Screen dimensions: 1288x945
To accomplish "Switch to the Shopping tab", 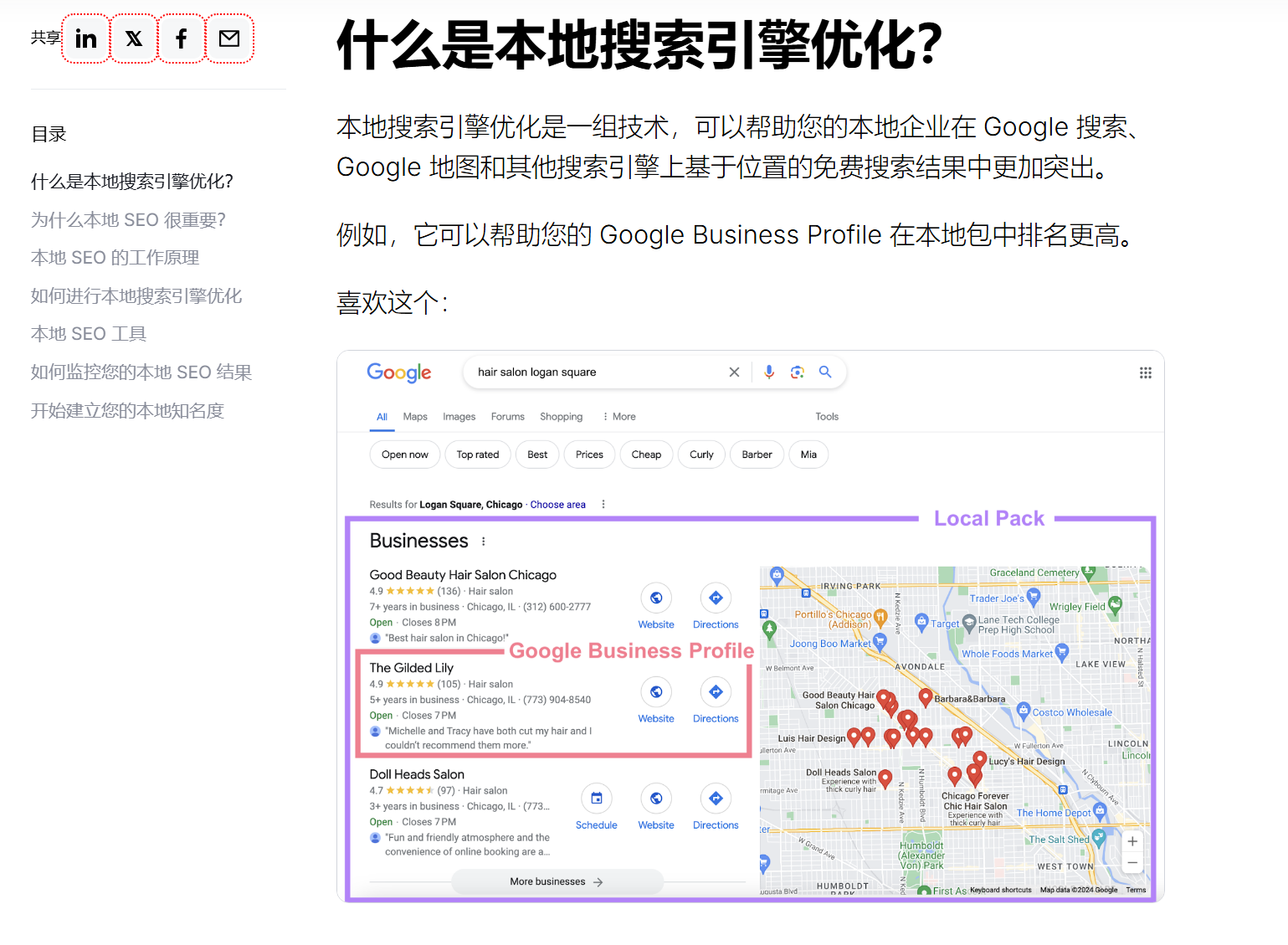I will [561, 417].
